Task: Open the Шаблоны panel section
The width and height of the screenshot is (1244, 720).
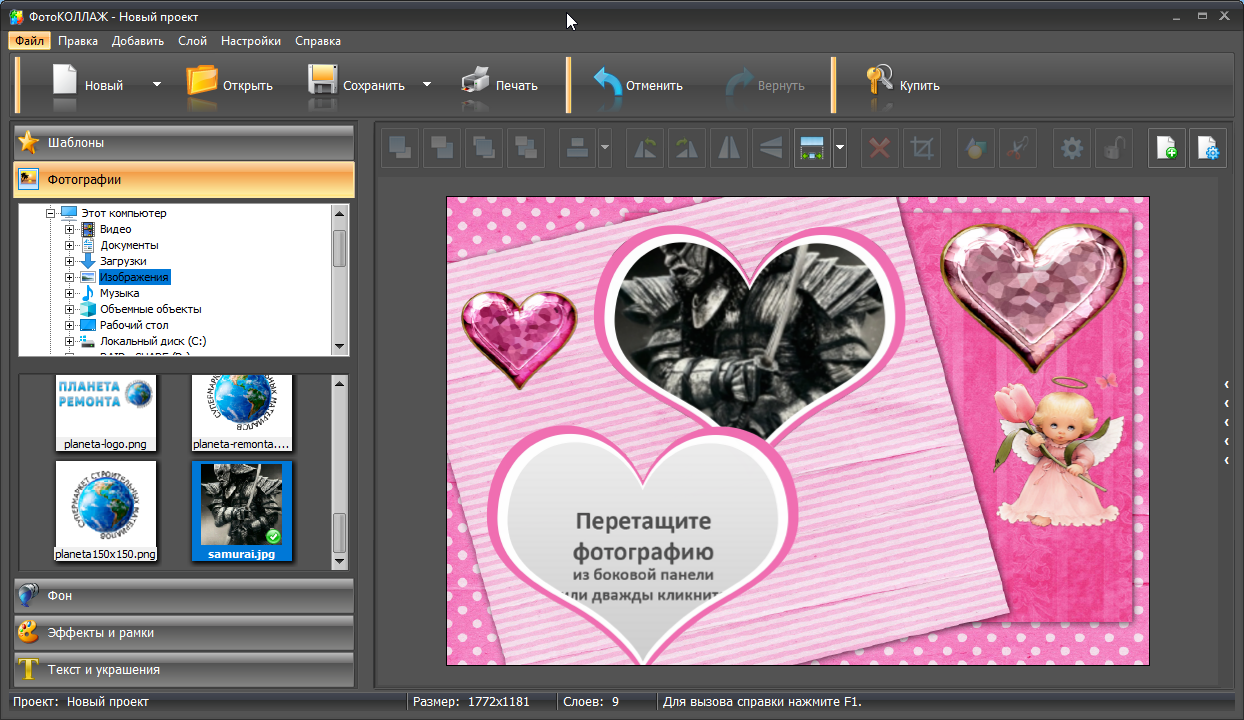Action: [184, 142]
